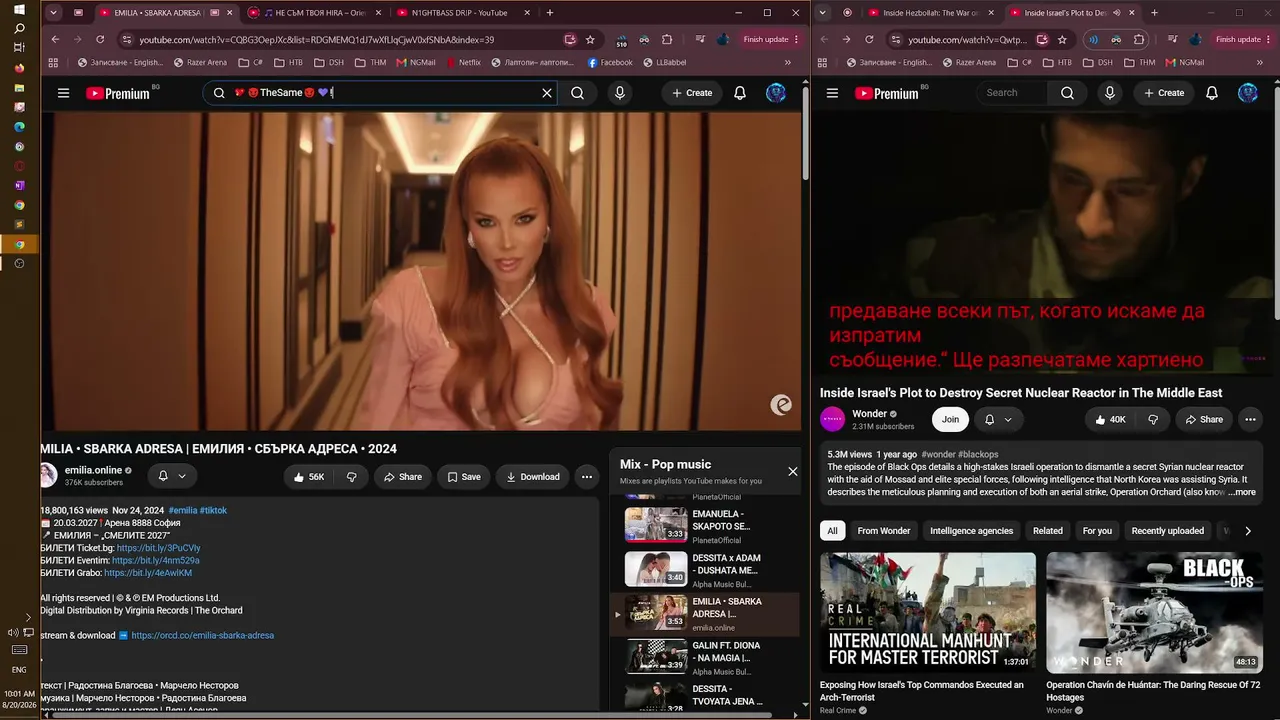The height and width of the screenshot is (720, 1280).
Task: Open Extensions puzzle menu in left browser
Action: pos(667,39)
